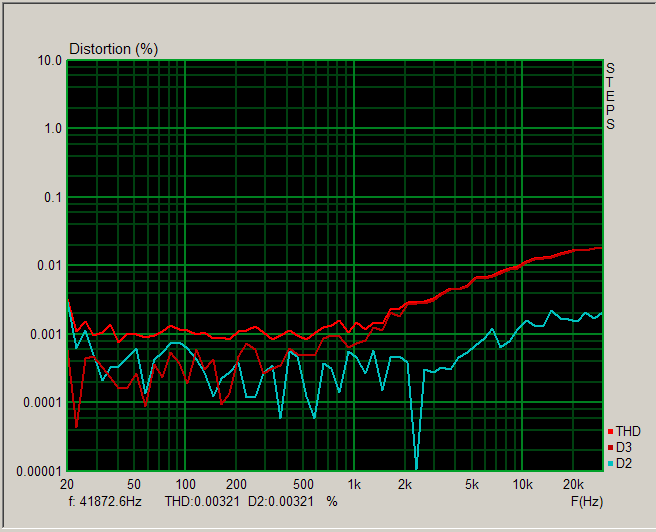Click the Distortion (%) chart title
This screenshot has height=532, width=656.
[113, 49]
